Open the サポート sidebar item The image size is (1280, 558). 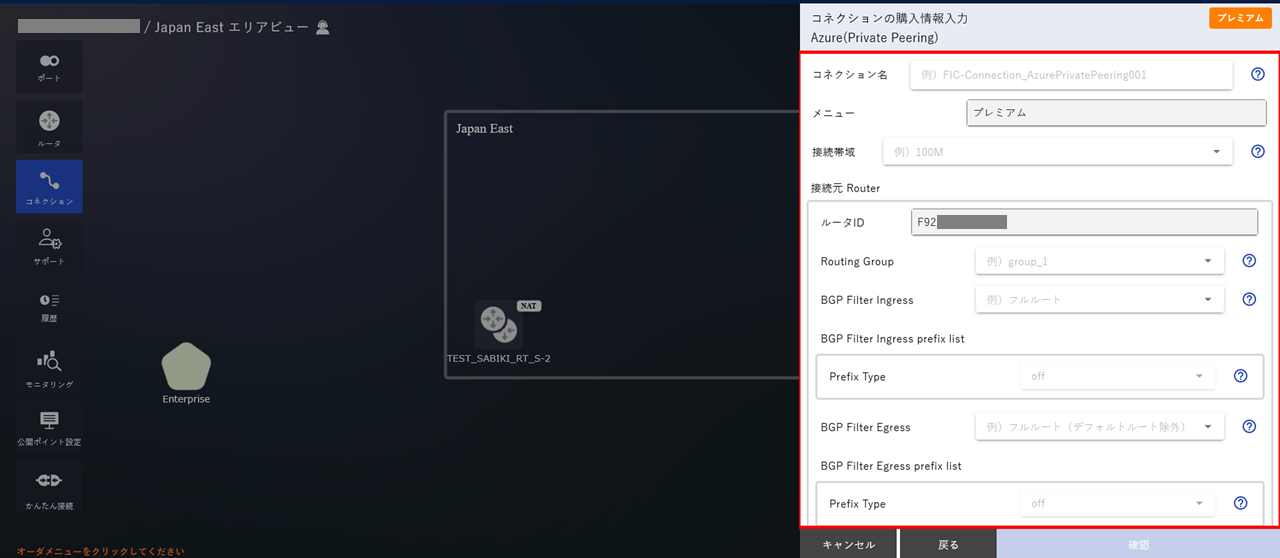pos(49,246)
